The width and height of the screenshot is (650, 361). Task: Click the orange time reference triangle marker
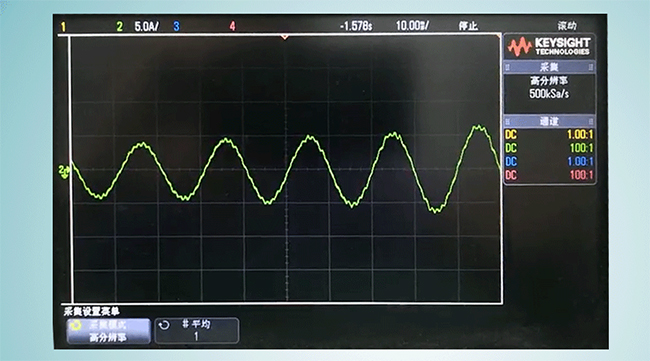(x=285, y=37)
